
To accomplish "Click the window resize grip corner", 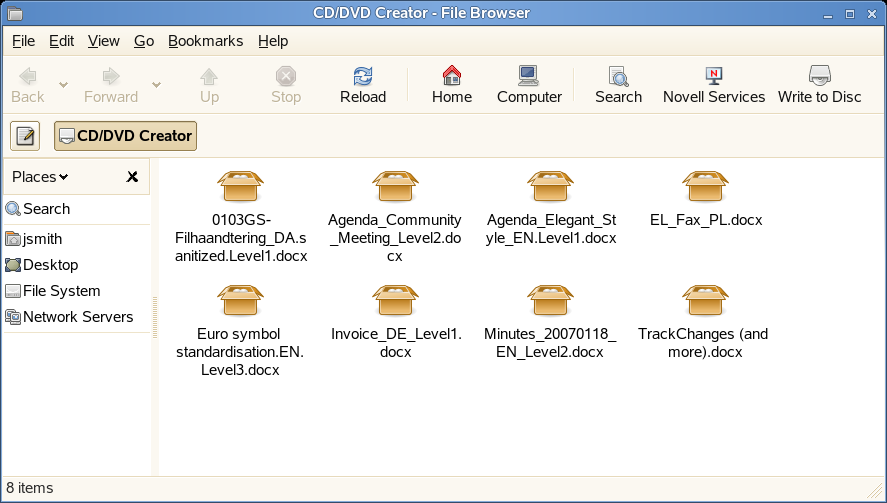I will (875, 491).
